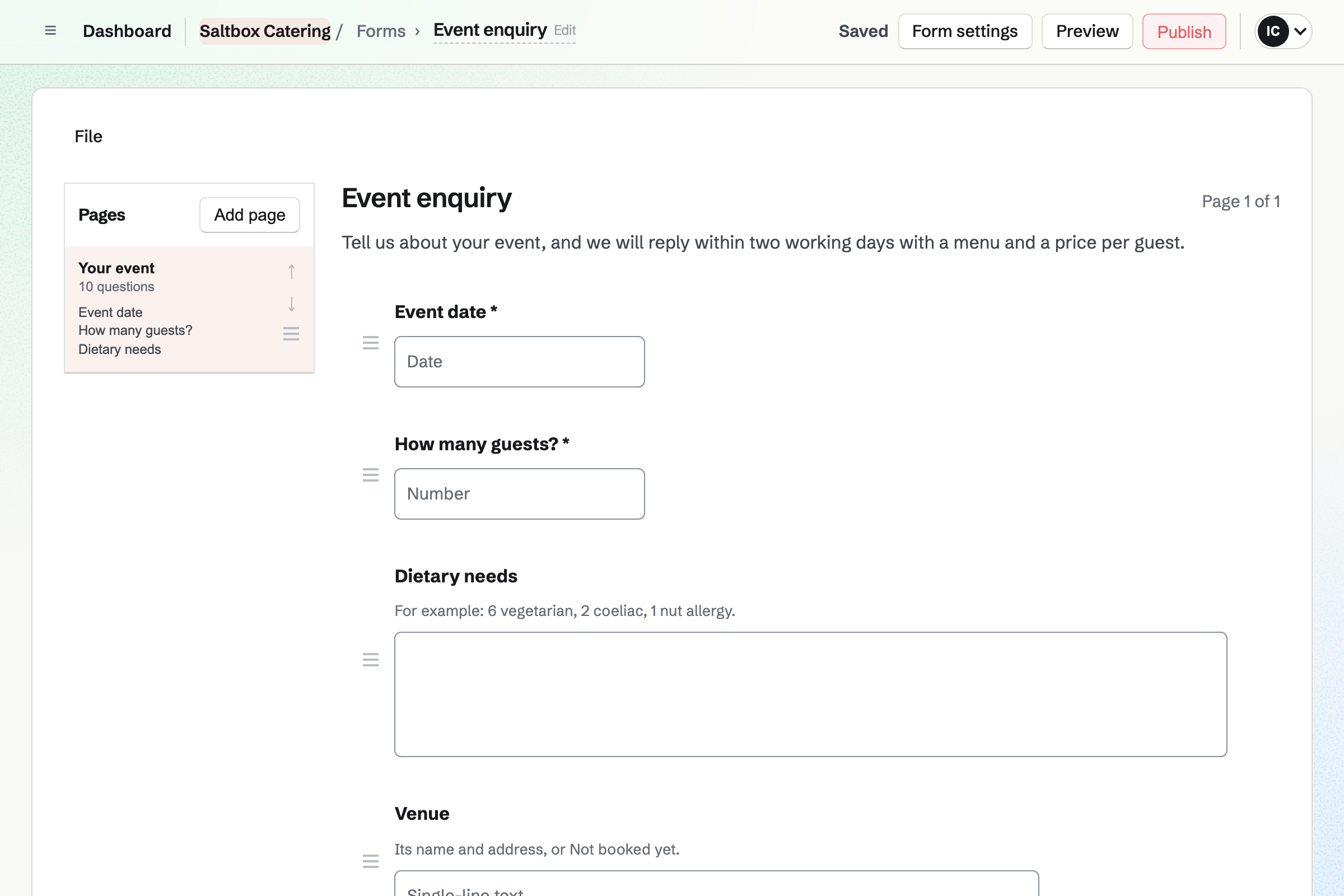Click drag handle beside Venue question

(371, 861)
